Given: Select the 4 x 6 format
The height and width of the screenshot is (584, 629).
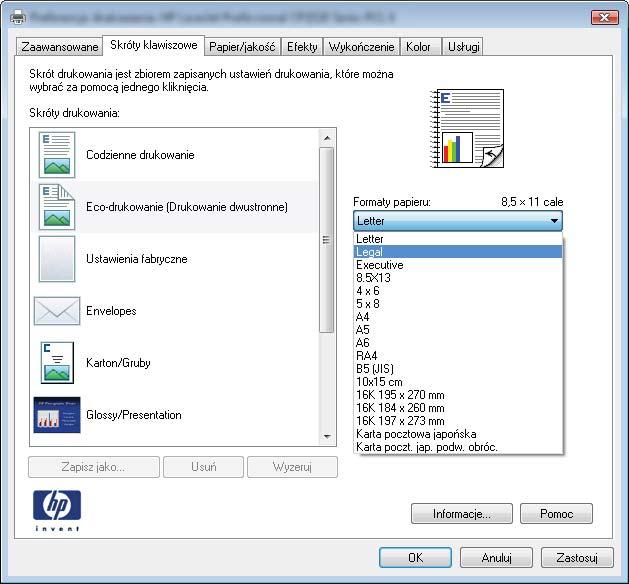Looking at the screenshot, I should click(458, 291).
